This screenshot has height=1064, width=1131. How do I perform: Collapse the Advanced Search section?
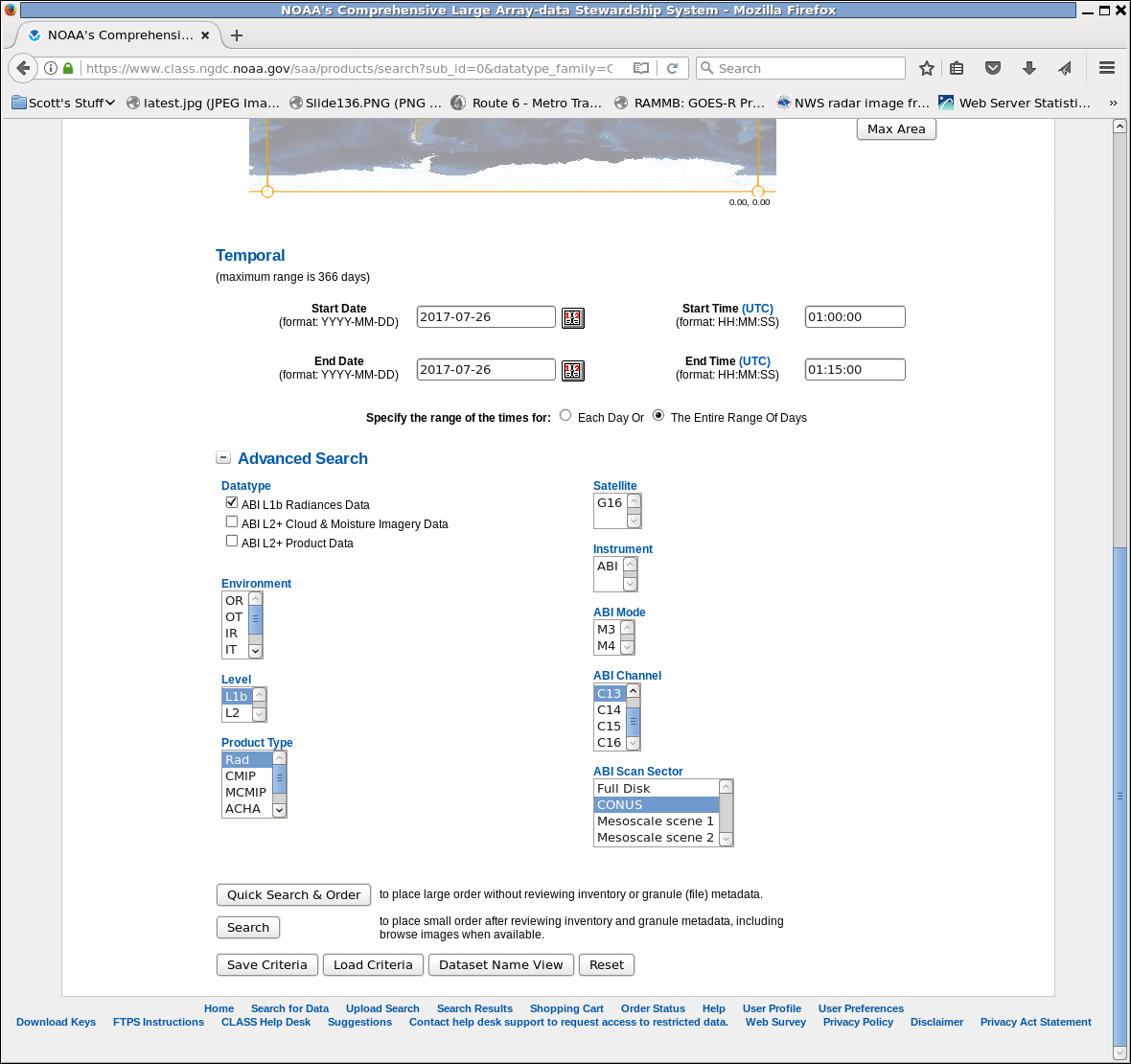point(223,457)
